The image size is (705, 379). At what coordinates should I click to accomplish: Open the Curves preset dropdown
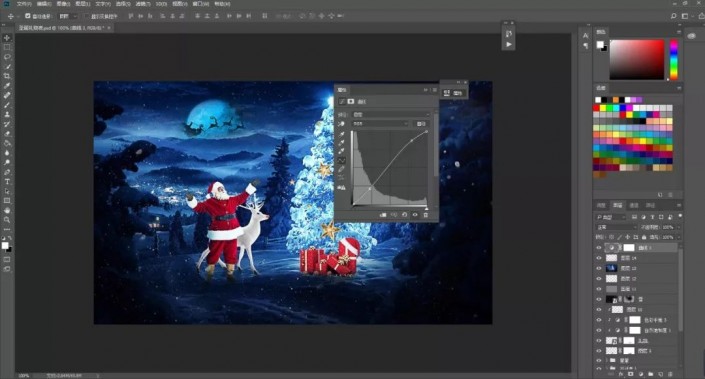(x=391, y=115)
